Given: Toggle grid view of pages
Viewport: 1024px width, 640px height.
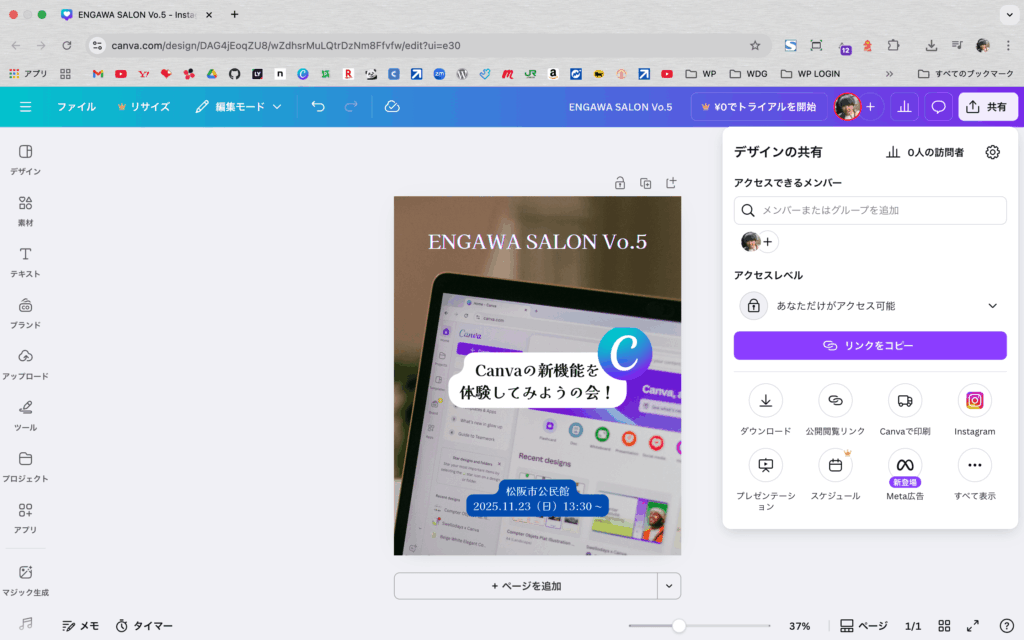Looking at the screenshot, I should point(944,625).
